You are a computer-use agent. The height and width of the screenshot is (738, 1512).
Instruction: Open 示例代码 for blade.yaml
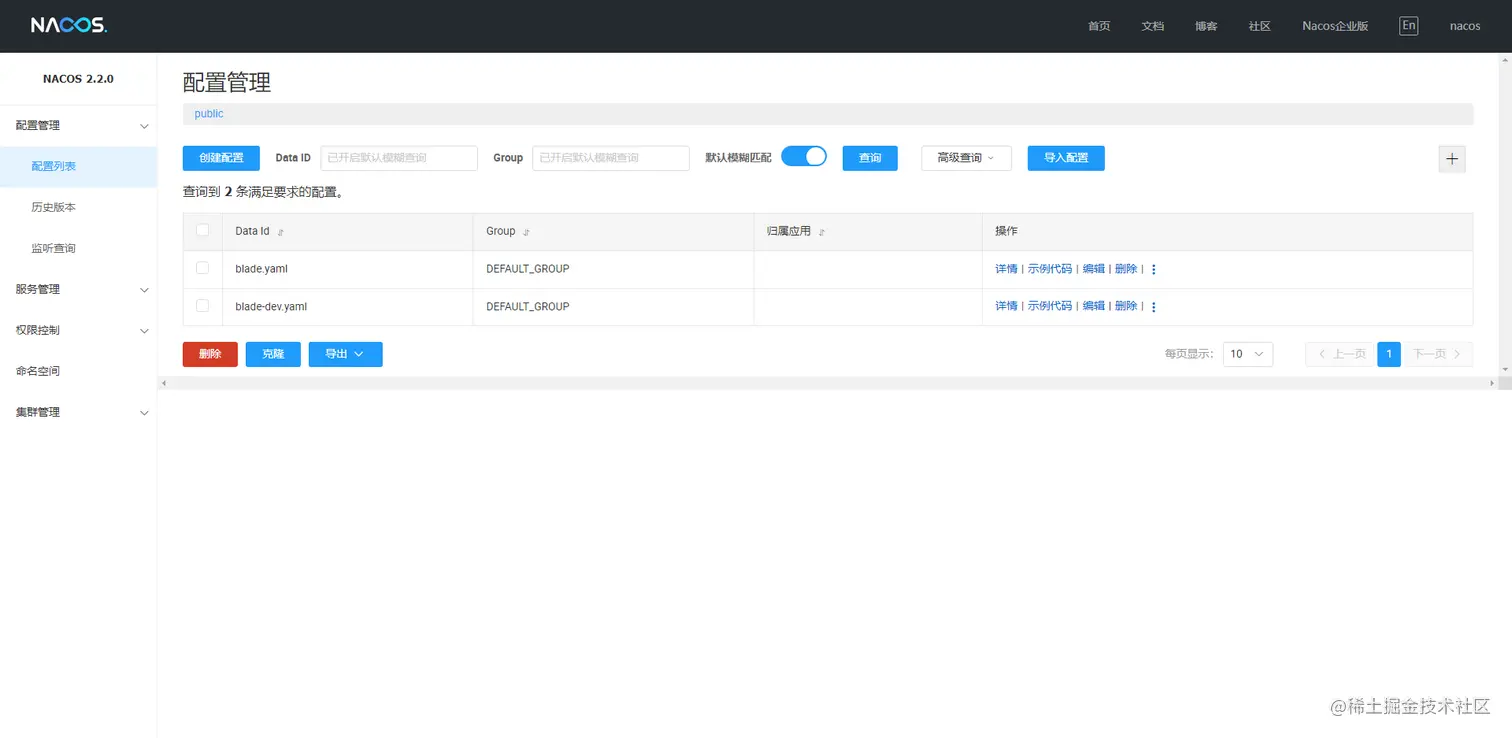coord(1050,269)
